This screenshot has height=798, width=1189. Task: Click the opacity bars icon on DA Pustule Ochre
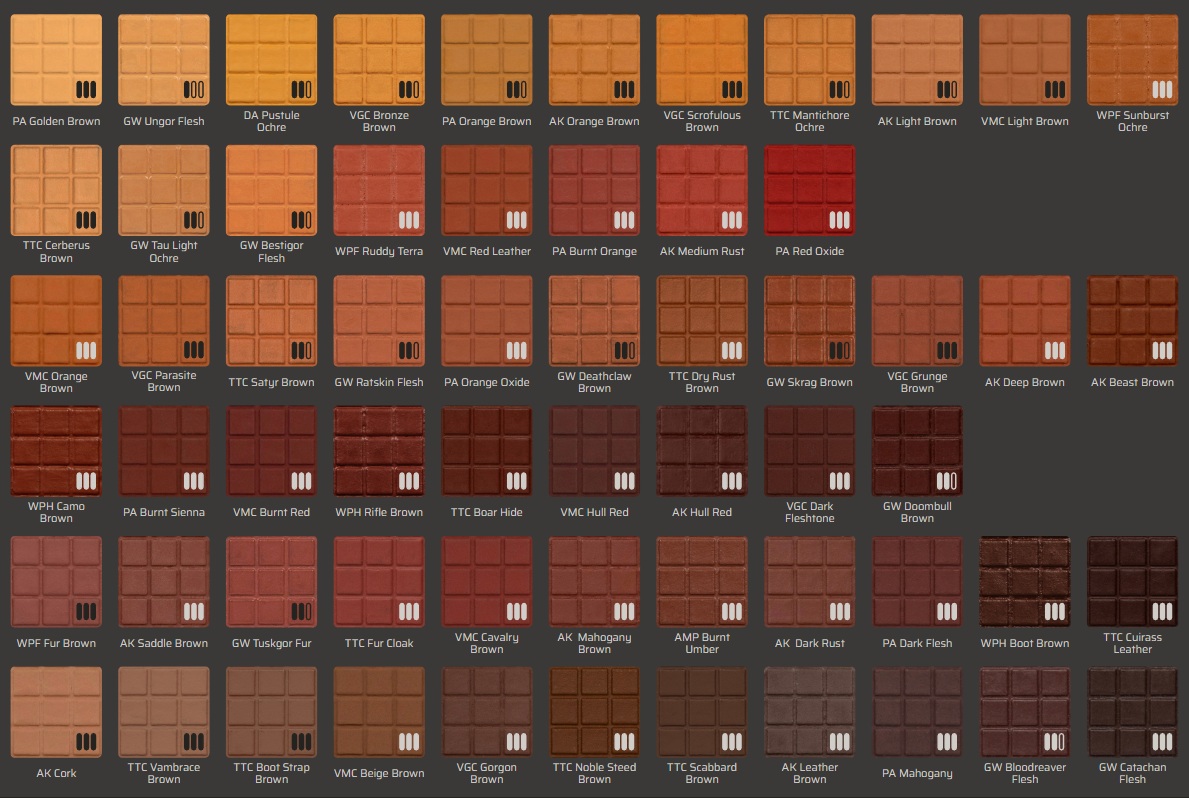302,90
